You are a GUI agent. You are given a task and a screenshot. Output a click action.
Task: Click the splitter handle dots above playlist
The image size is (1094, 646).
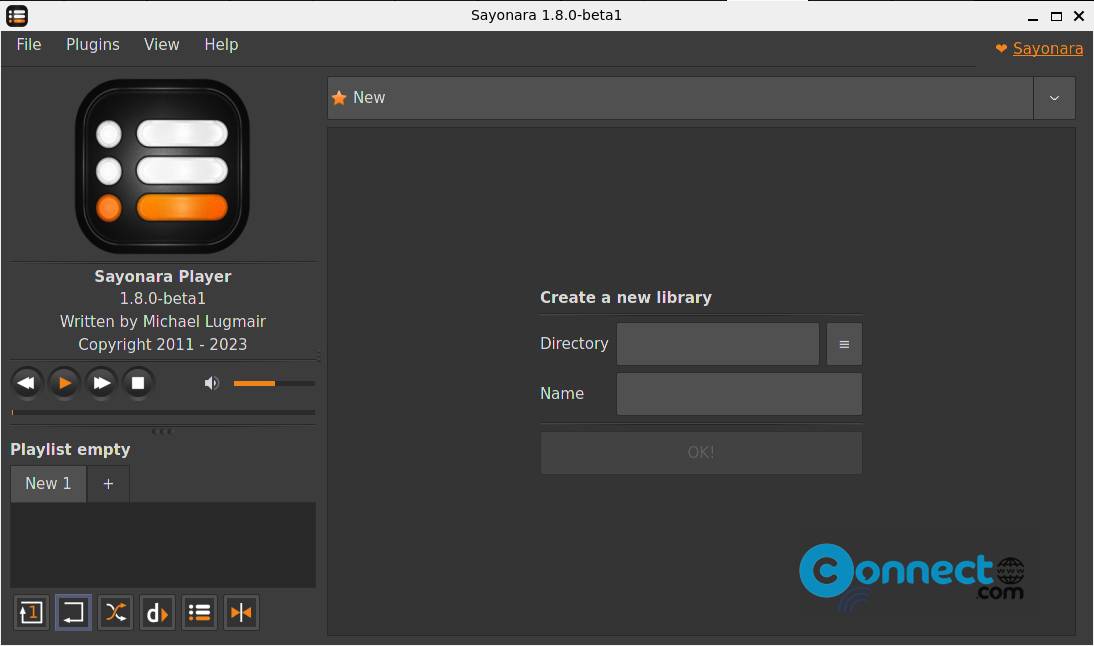click(x=162, y=431)
